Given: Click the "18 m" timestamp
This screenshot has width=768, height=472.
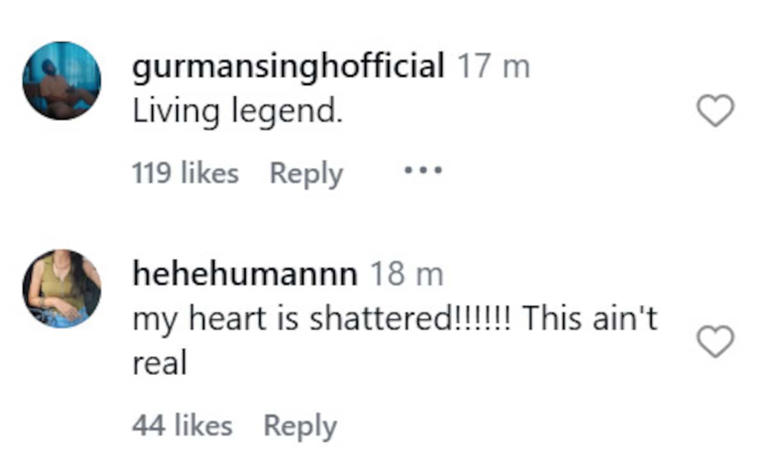Looking at the screenshot, I should [x=407, y=274].
